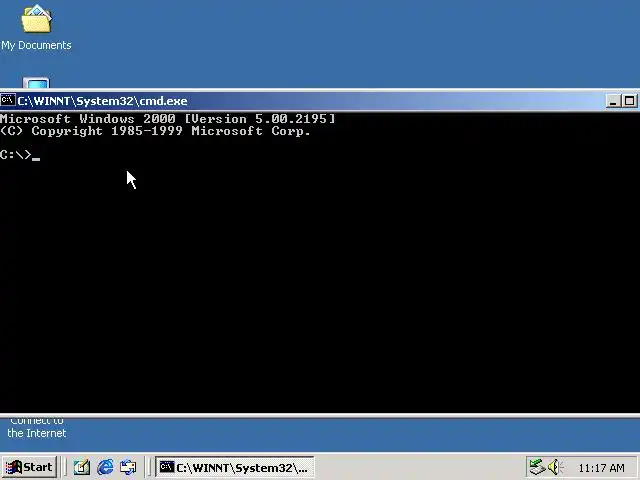Click the My Computer desktop icon behind window
The height and width of the screenshot is (480, 640).
point(36,82)
